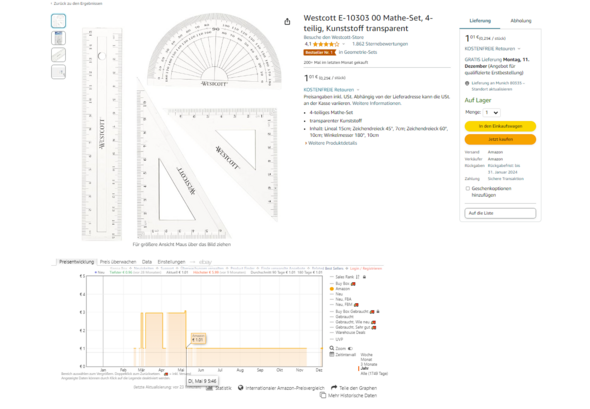590x409 pixels.
Task: Expand KOSTENFREIE Retouren in buy box
Action: pos(493,49)
